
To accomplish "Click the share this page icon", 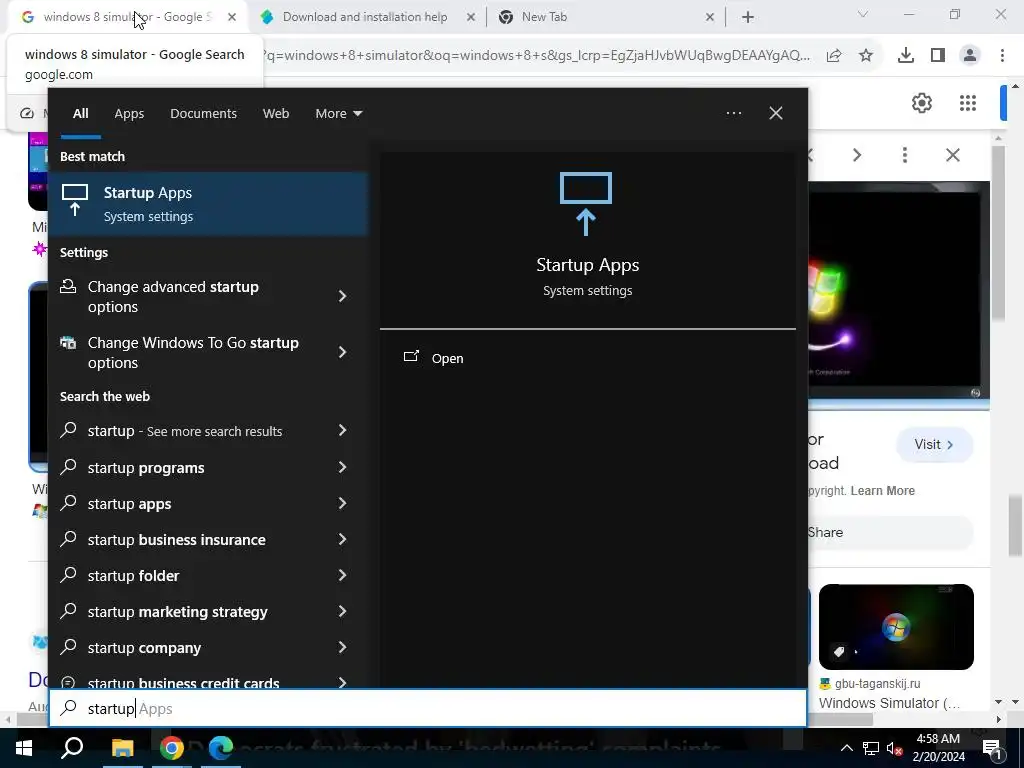I will point(834,56).
